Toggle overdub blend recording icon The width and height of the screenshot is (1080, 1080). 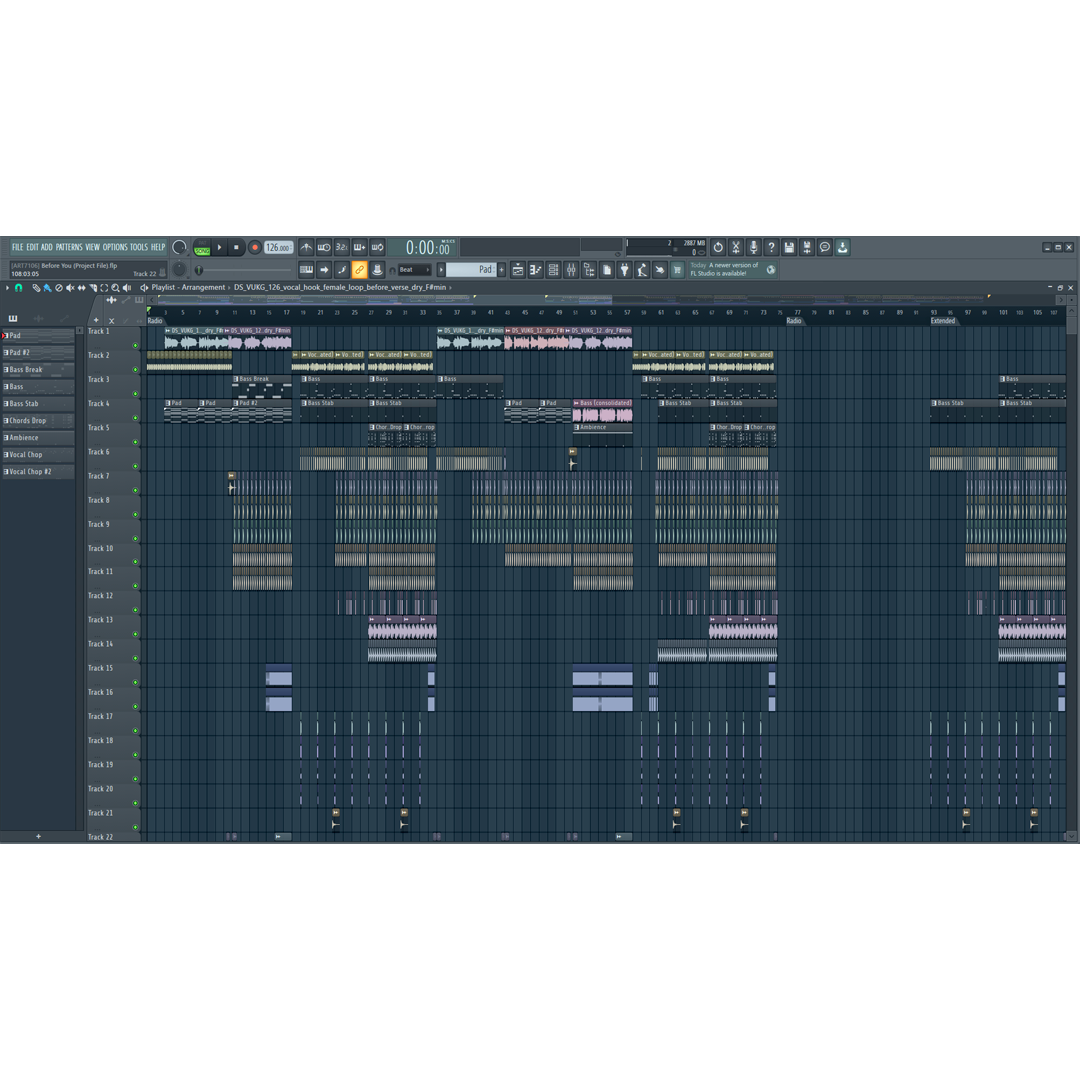360,247
